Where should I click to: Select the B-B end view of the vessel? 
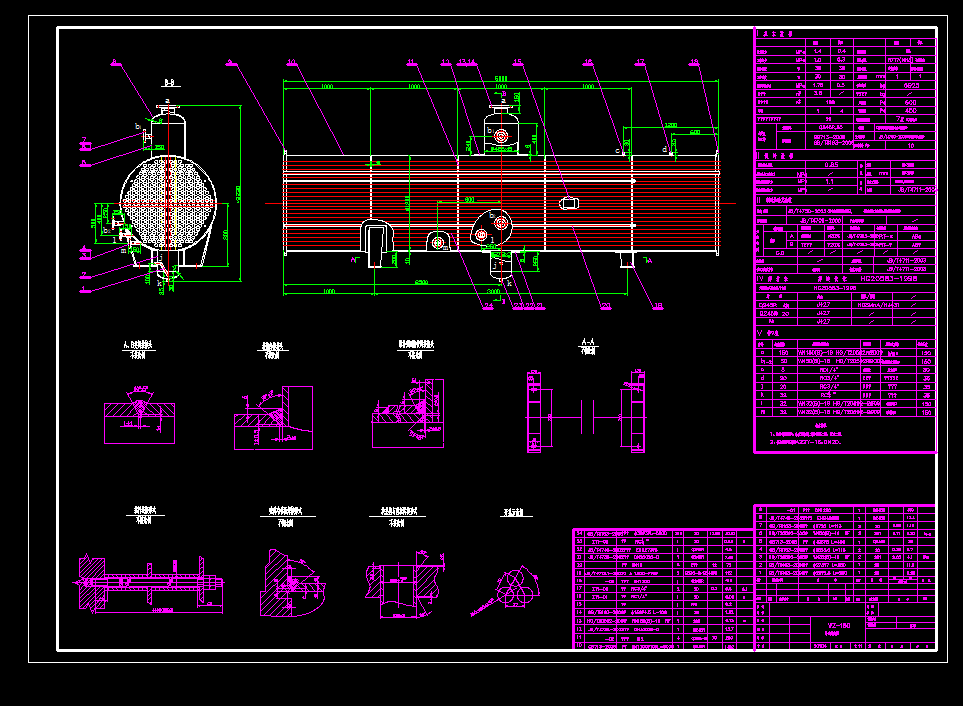point(172,195)
